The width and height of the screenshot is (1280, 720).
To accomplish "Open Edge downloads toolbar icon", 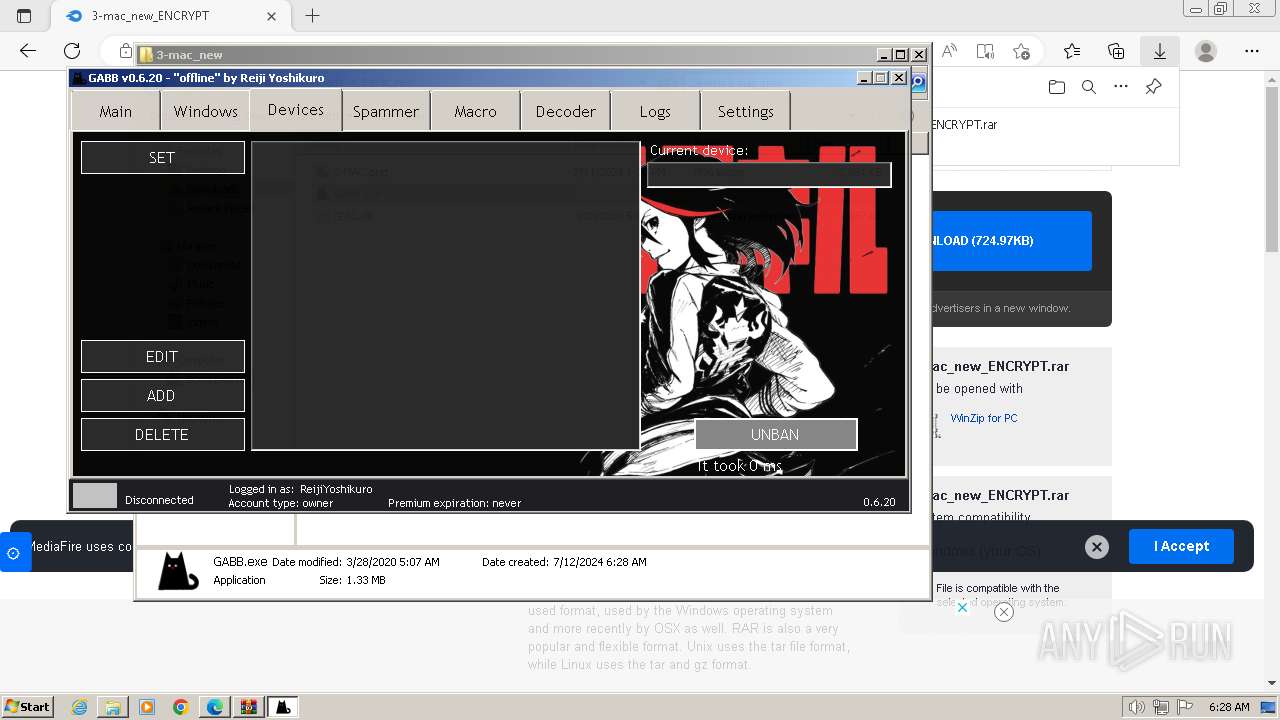I will coord(1160,51).
